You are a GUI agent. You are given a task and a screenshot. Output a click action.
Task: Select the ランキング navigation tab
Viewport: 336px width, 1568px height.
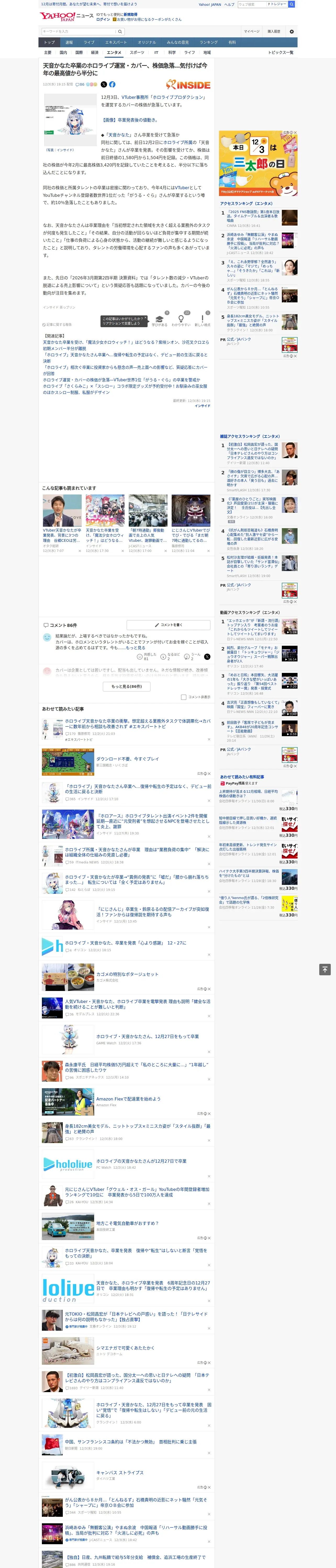tap(209, 43)
